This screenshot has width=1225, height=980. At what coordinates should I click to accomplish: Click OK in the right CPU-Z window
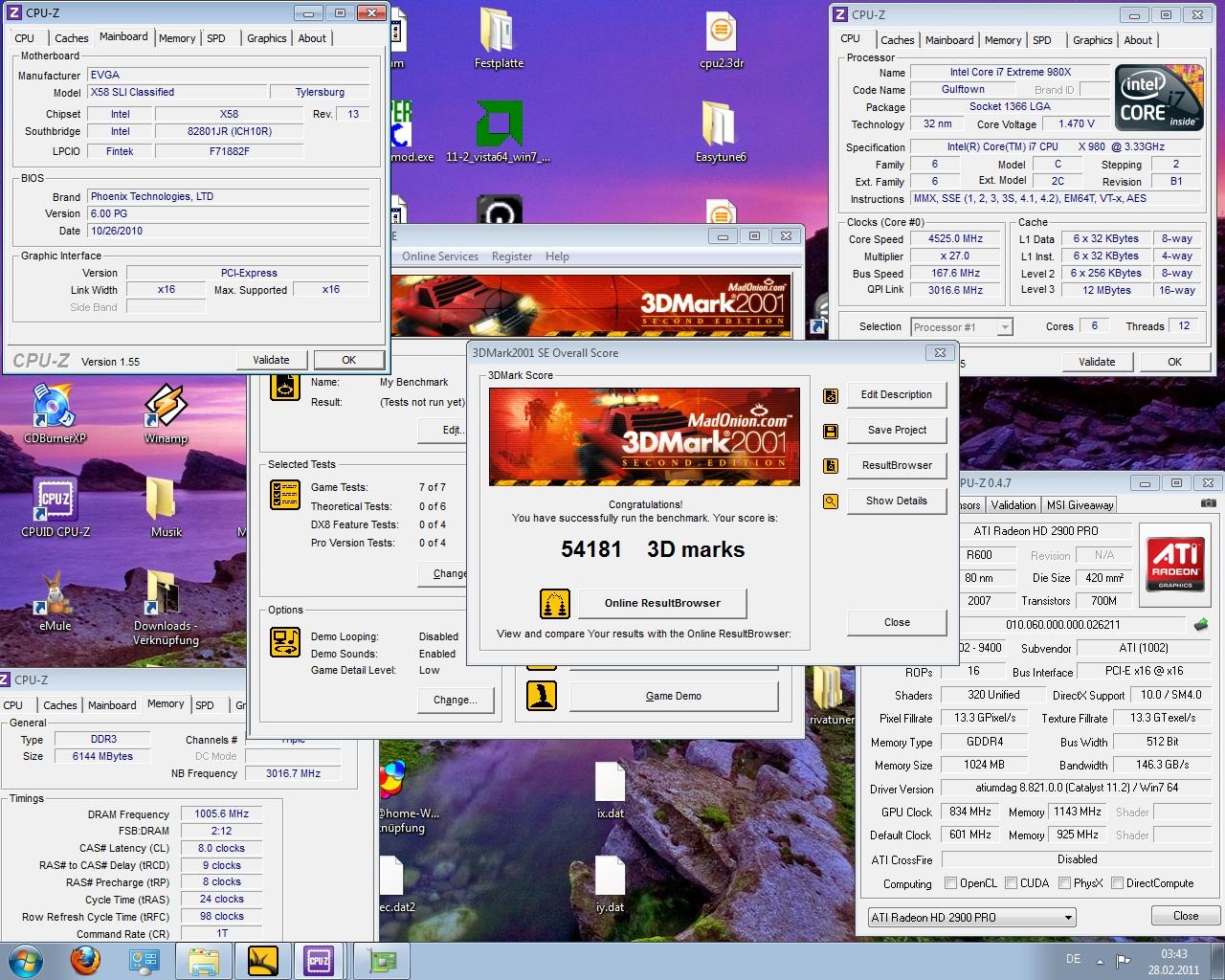click(1174, 362)
